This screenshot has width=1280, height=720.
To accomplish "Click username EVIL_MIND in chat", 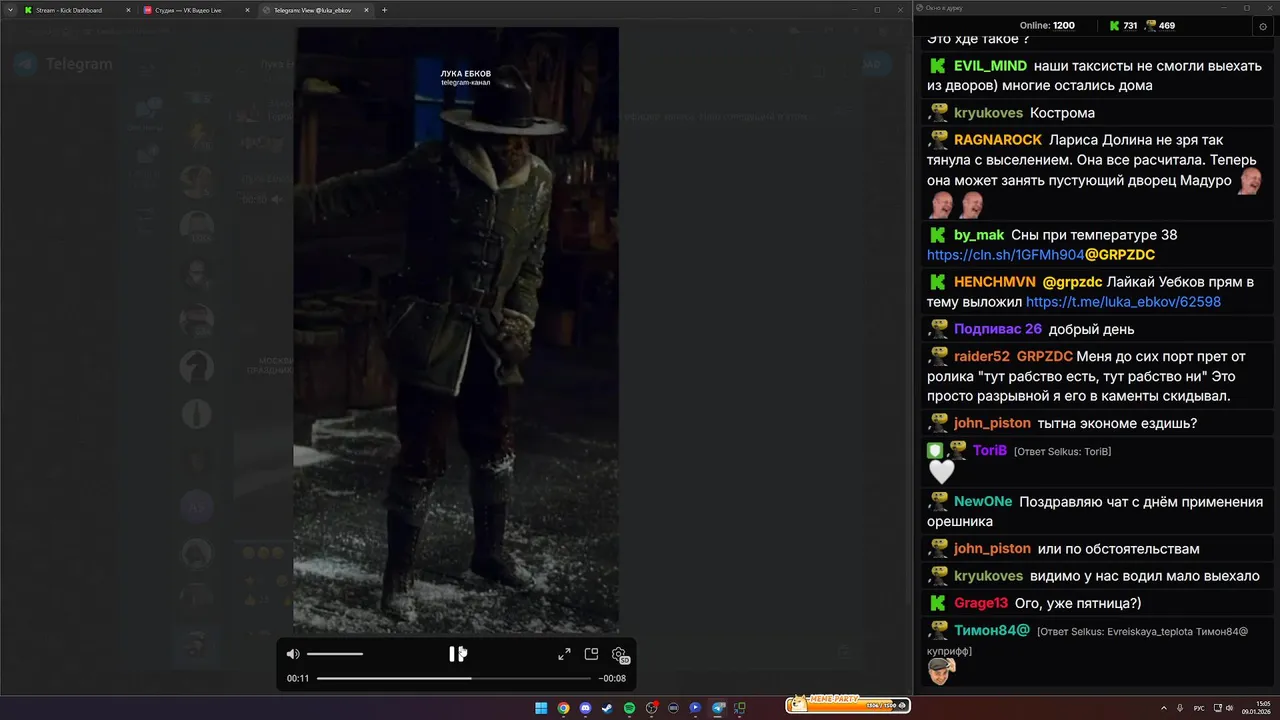I will 990,66.
